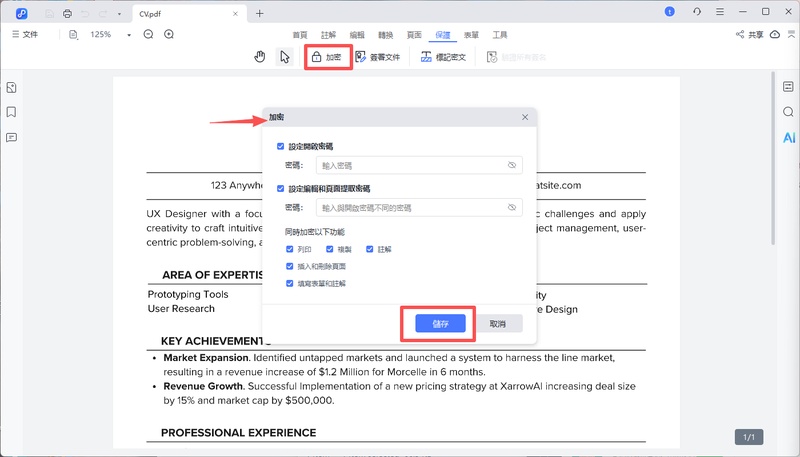This screenshot has width=800, height=457.
Task: Choose the arrow selection tool
Action: [x=284, y=57]
